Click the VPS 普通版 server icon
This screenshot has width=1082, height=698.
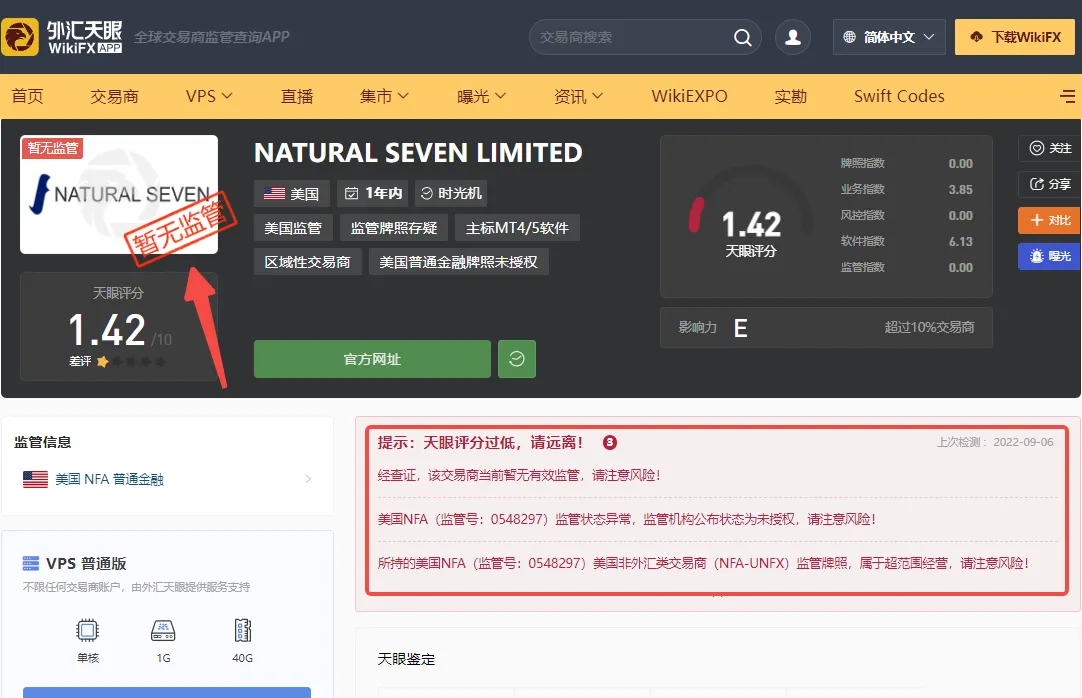pos(31,564)
